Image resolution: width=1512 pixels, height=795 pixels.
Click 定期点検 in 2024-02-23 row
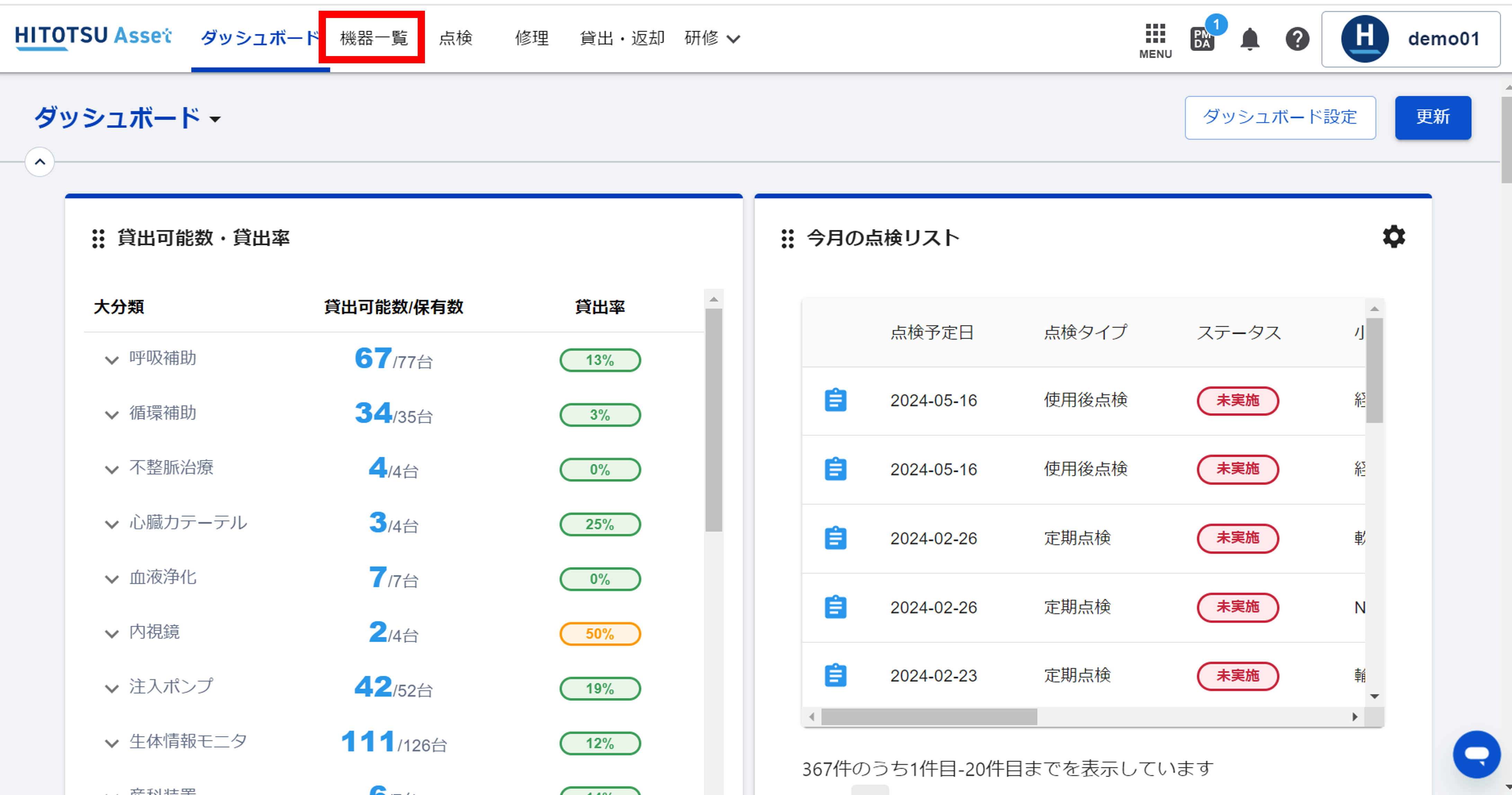click(1077, 675)
